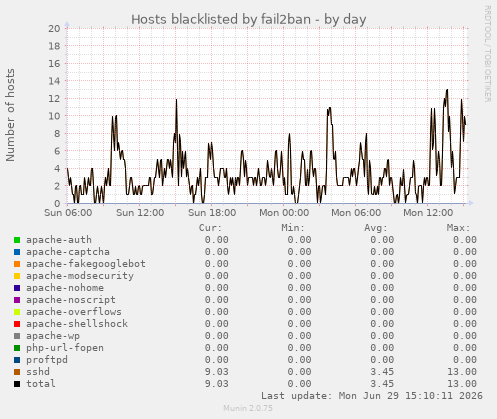
Task: Click the 'Cur:' column header
Action: (210, 228)
